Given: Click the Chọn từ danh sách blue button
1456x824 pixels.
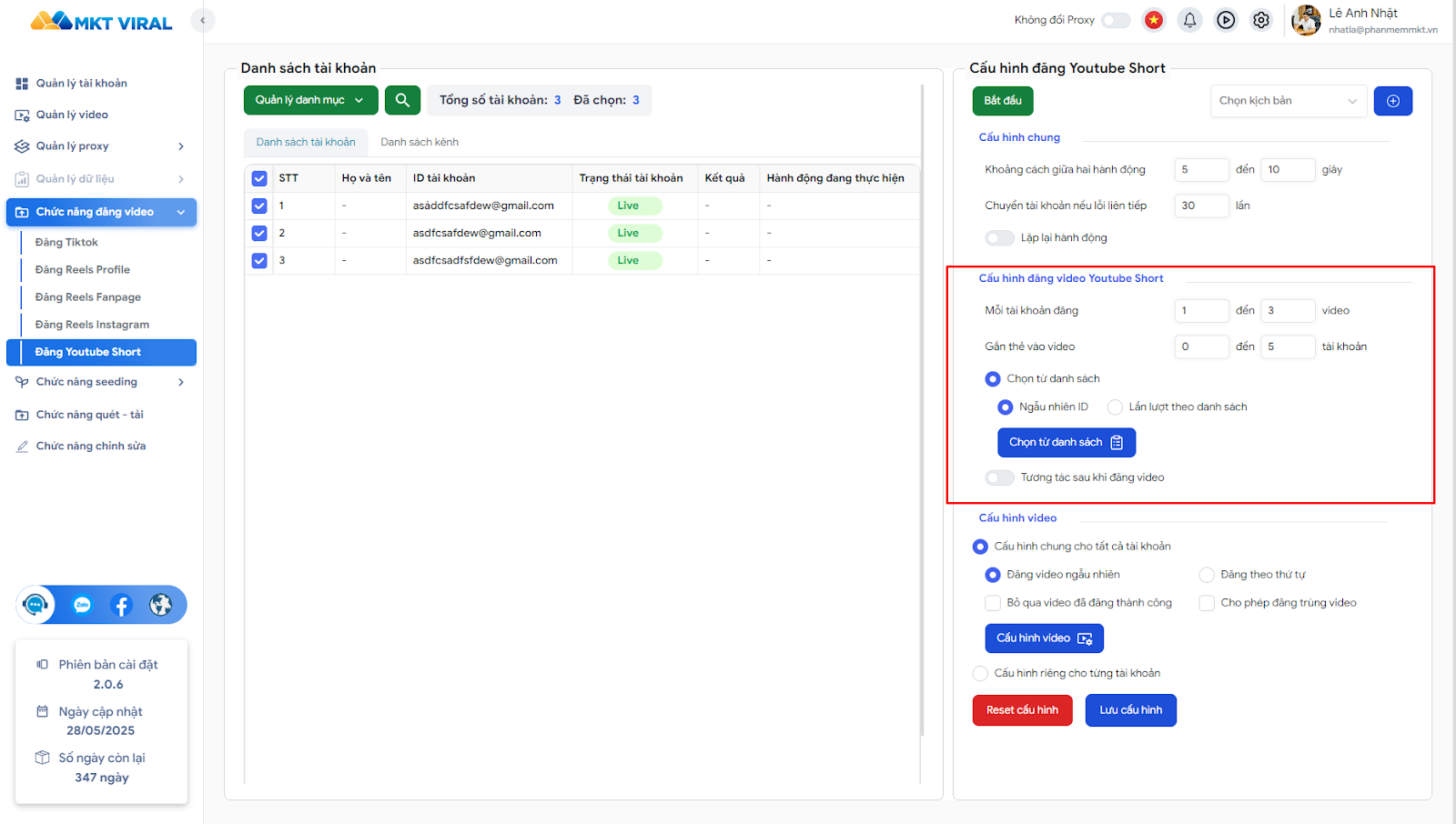Looking at the screenshot, I should [x=1067, y=443].
